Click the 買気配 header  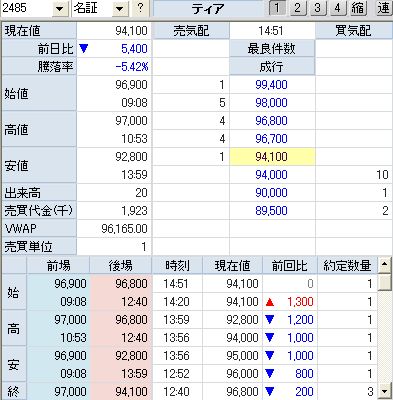pos(353,31)
